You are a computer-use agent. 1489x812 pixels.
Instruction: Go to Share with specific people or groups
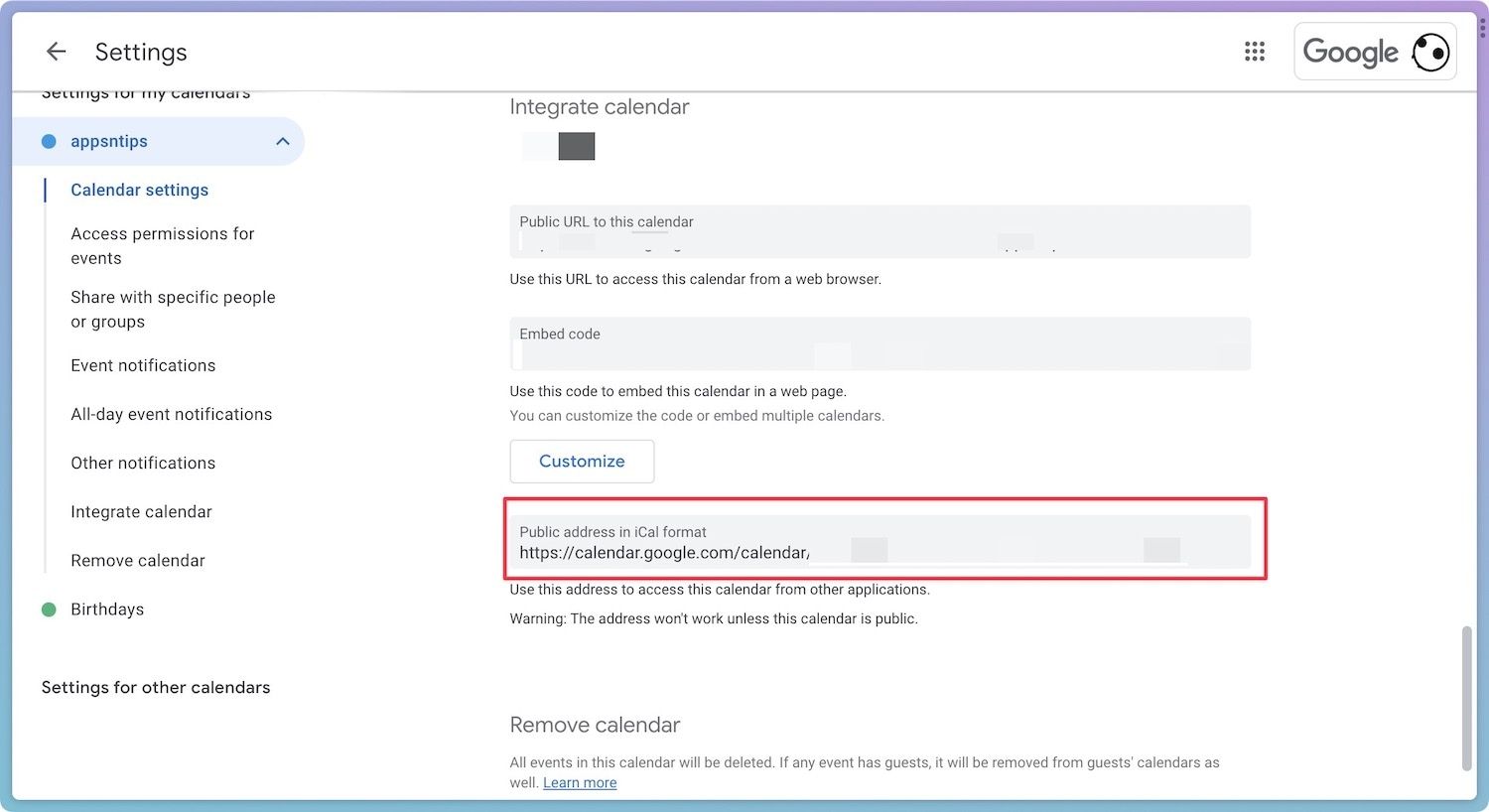click(173, 309)
